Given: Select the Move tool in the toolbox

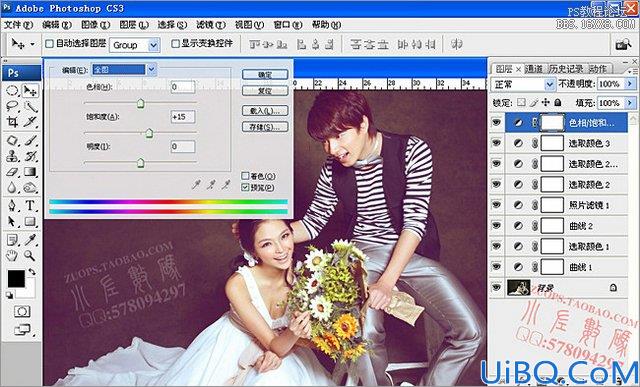Looking at the screenshot, I should pos(30,90).
